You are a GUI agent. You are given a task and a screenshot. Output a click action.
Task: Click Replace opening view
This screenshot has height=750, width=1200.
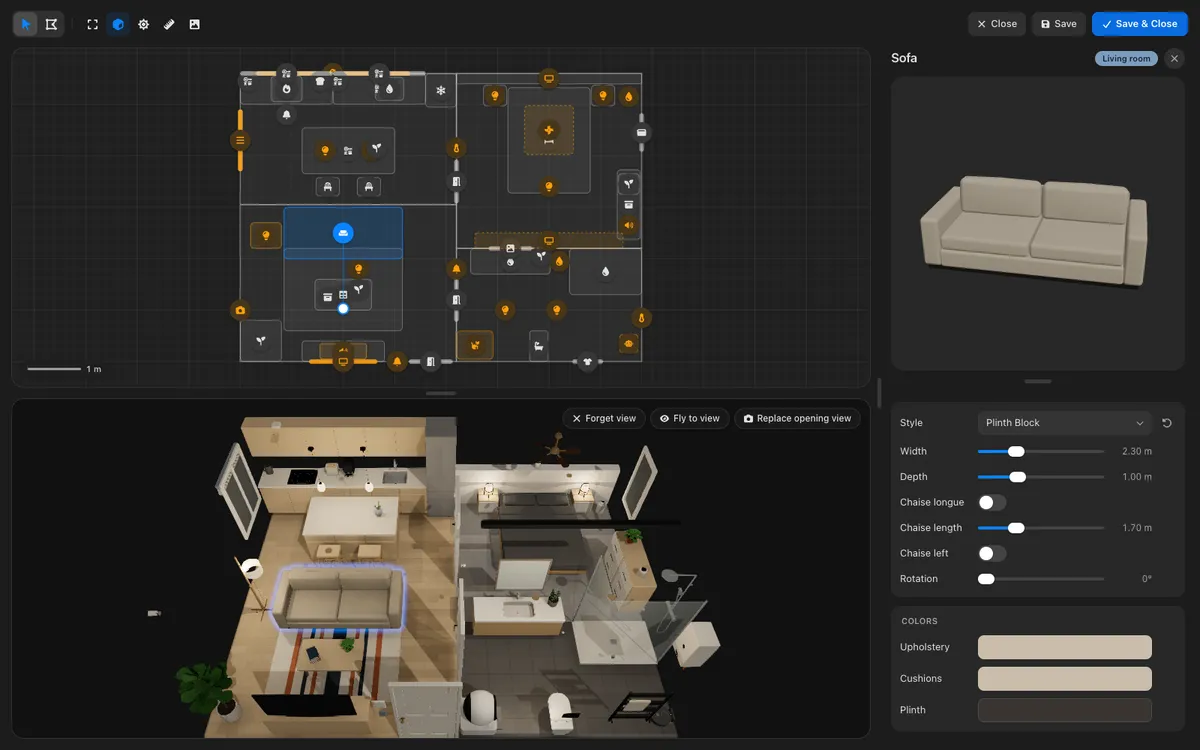pyautogui.click(x=798, y=418)
